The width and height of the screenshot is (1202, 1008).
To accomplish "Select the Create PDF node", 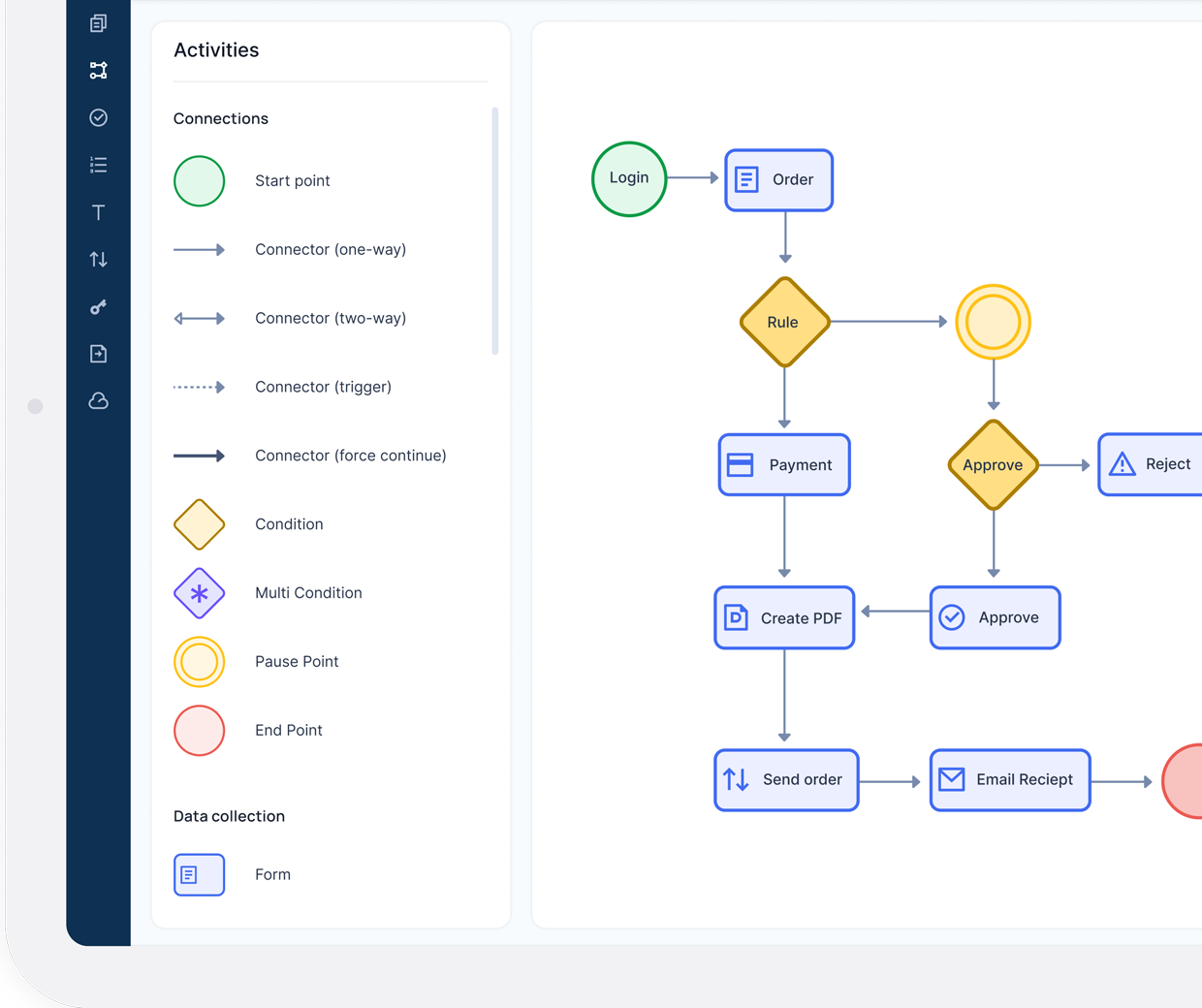I will coord(784,617).
